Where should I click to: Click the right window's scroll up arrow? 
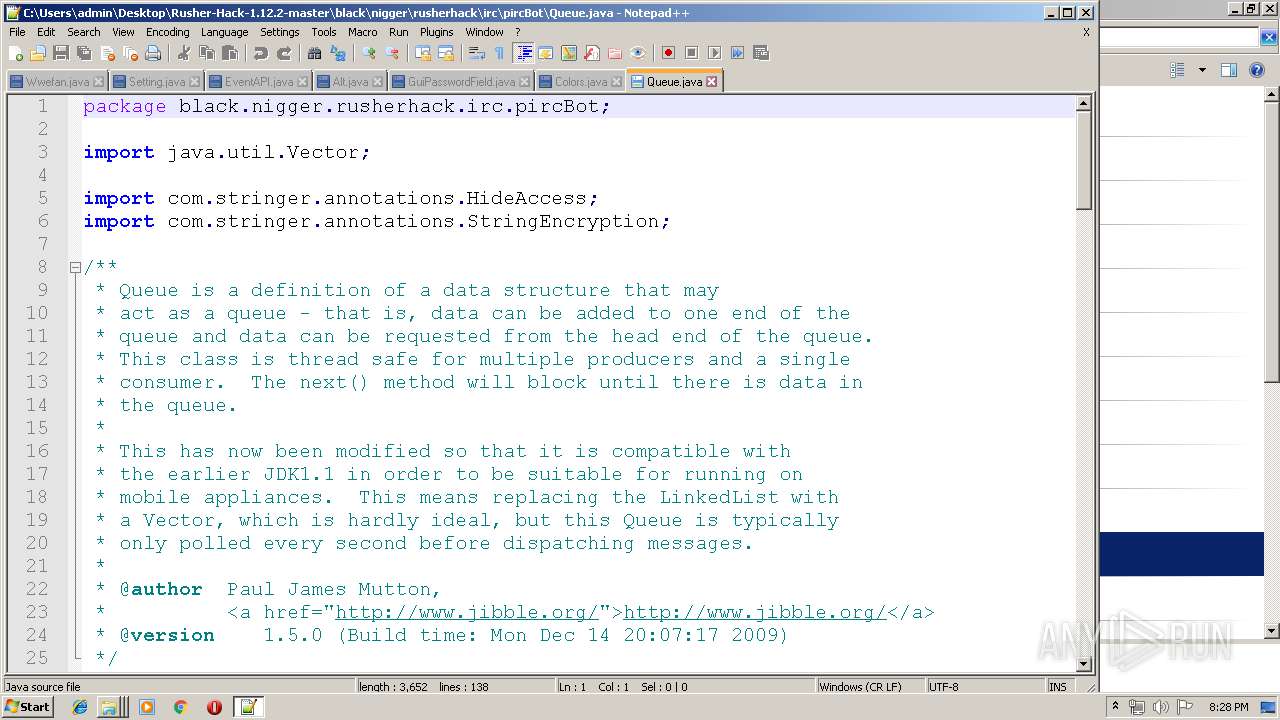coord(1272,95)
